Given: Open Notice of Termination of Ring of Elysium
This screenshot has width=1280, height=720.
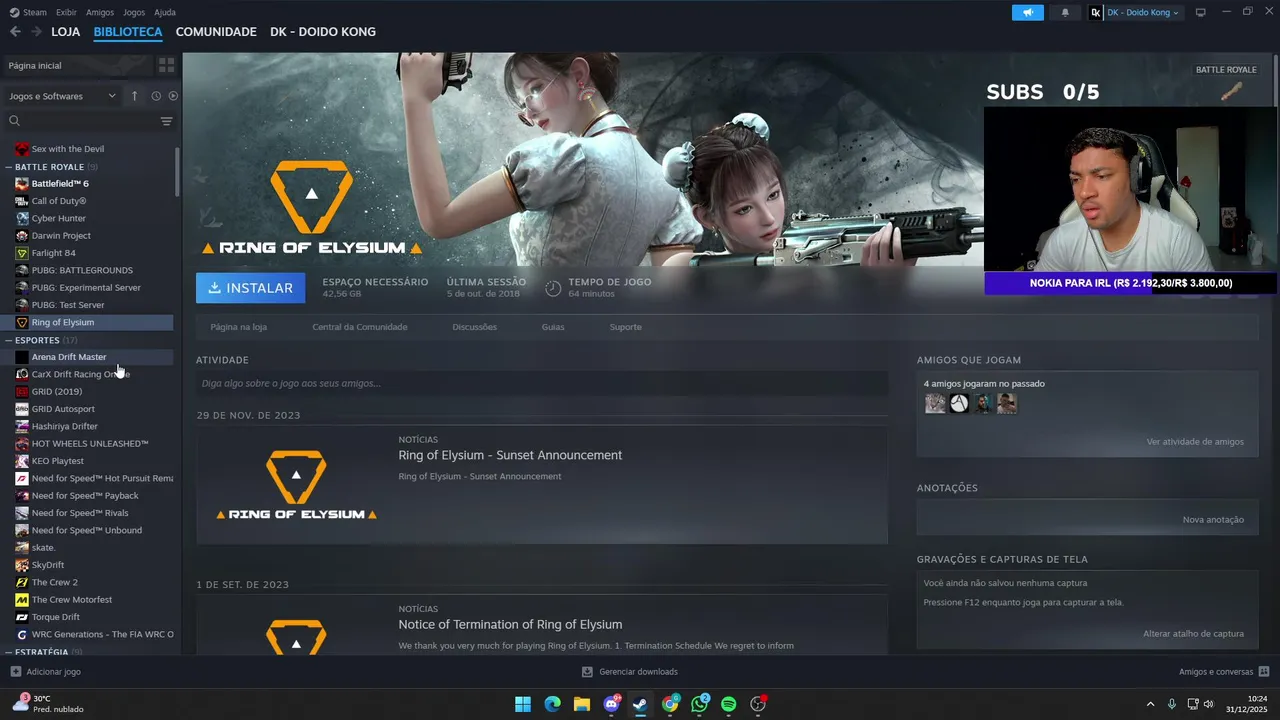Looking at the screenshot, I should tap(510, 625).
